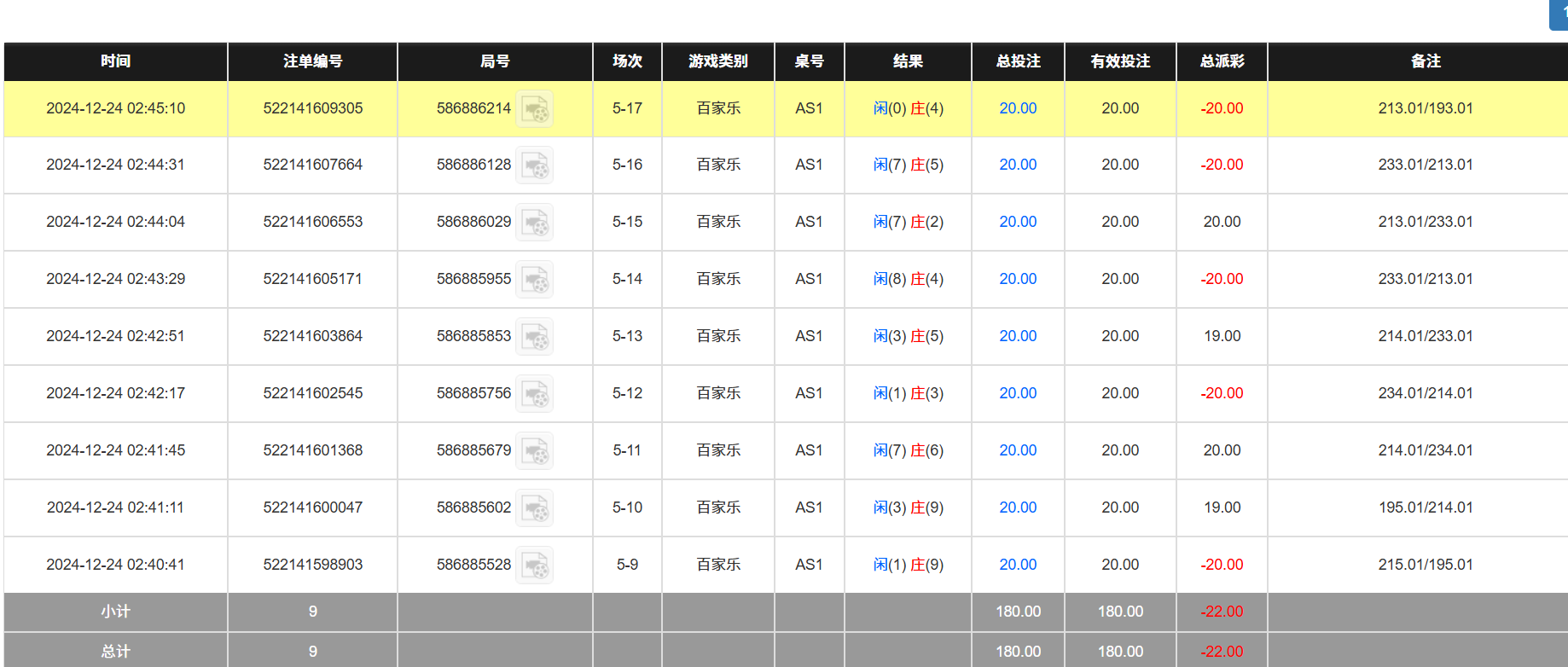Click the blue button at top-right corner
This screenshot has height=667, width=1568.
click(x=1559, y=14)
